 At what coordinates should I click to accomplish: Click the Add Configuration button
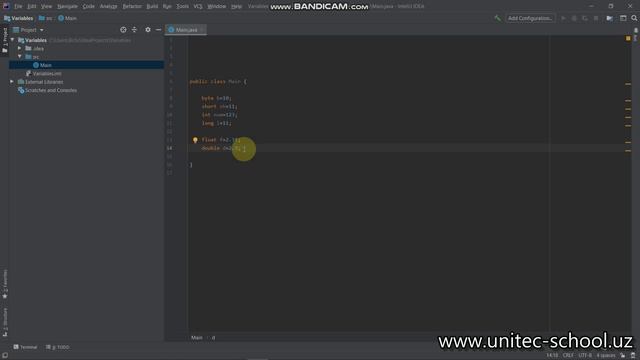pos(530,18)
